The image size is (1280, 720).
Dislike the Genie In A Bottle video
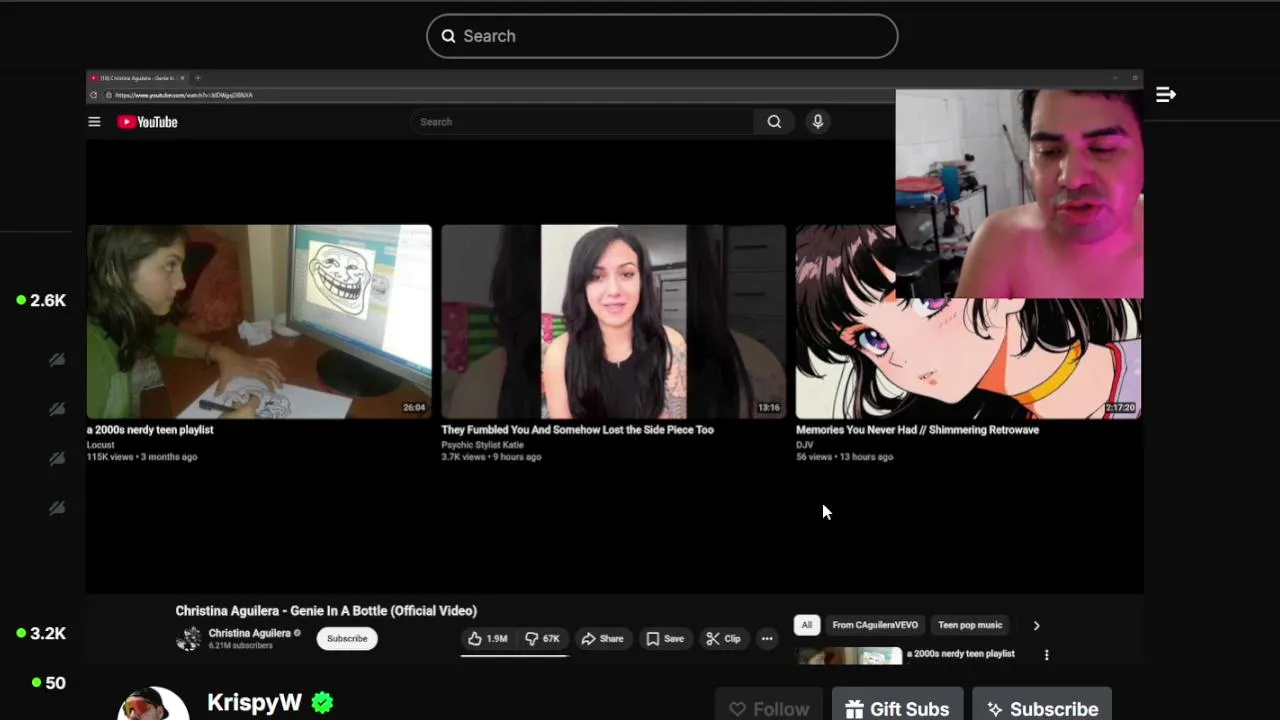[543, 639]
